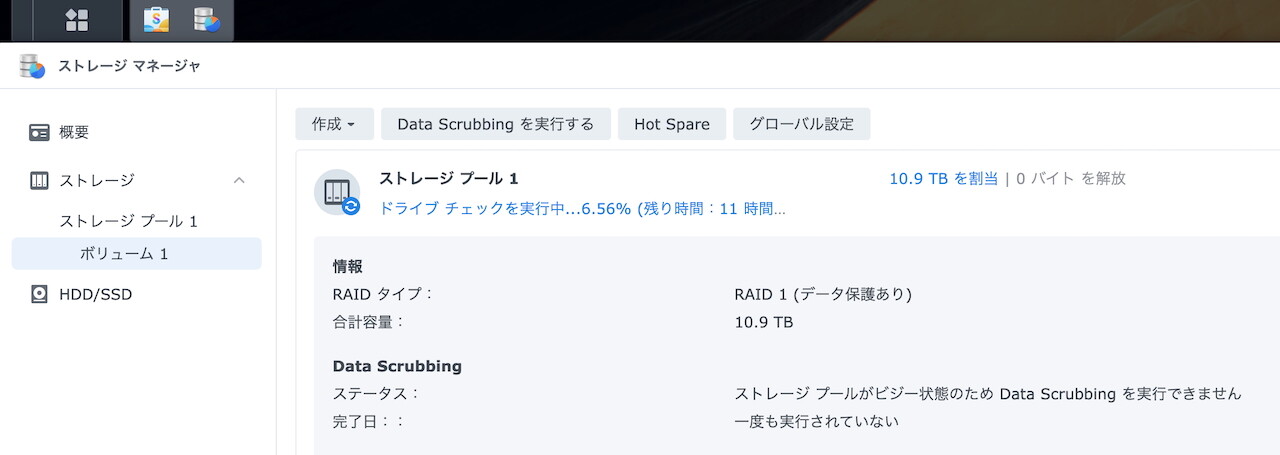Open the 作成 dropdown menu
The width and height of the screenshot is (1280, 455).
pyautogui.click(x=334, y=124)
